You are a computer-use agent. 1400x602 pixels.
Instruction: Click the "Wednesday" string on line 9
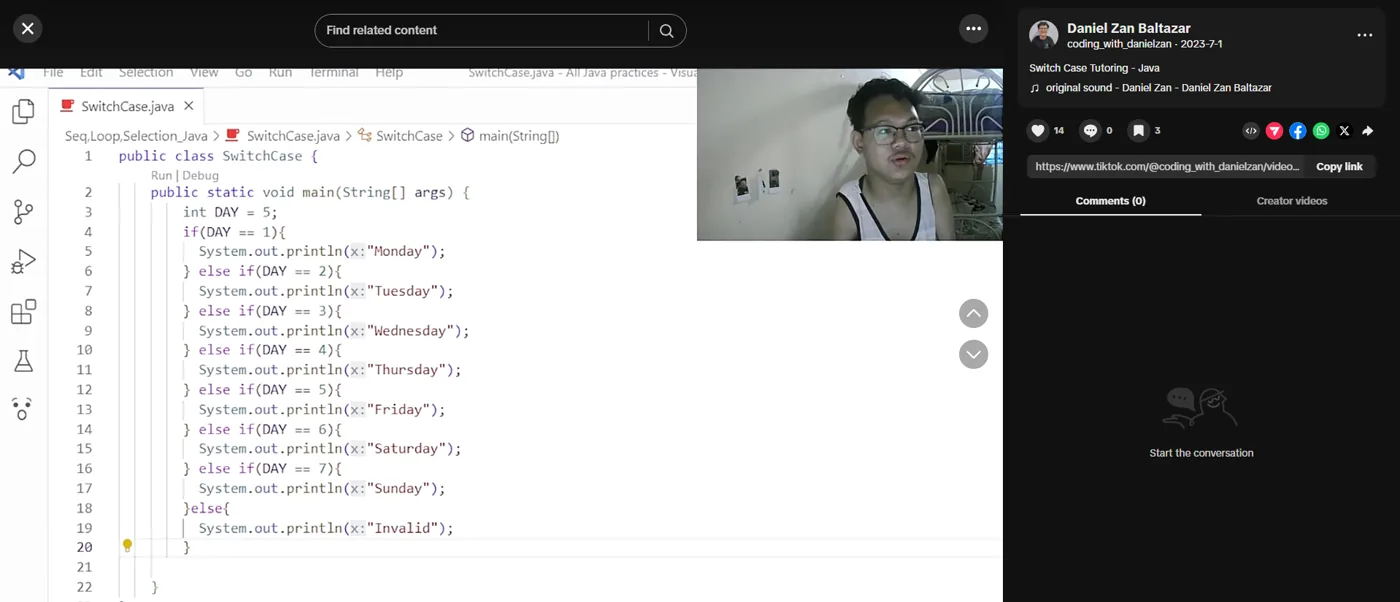tap(410, 331)
